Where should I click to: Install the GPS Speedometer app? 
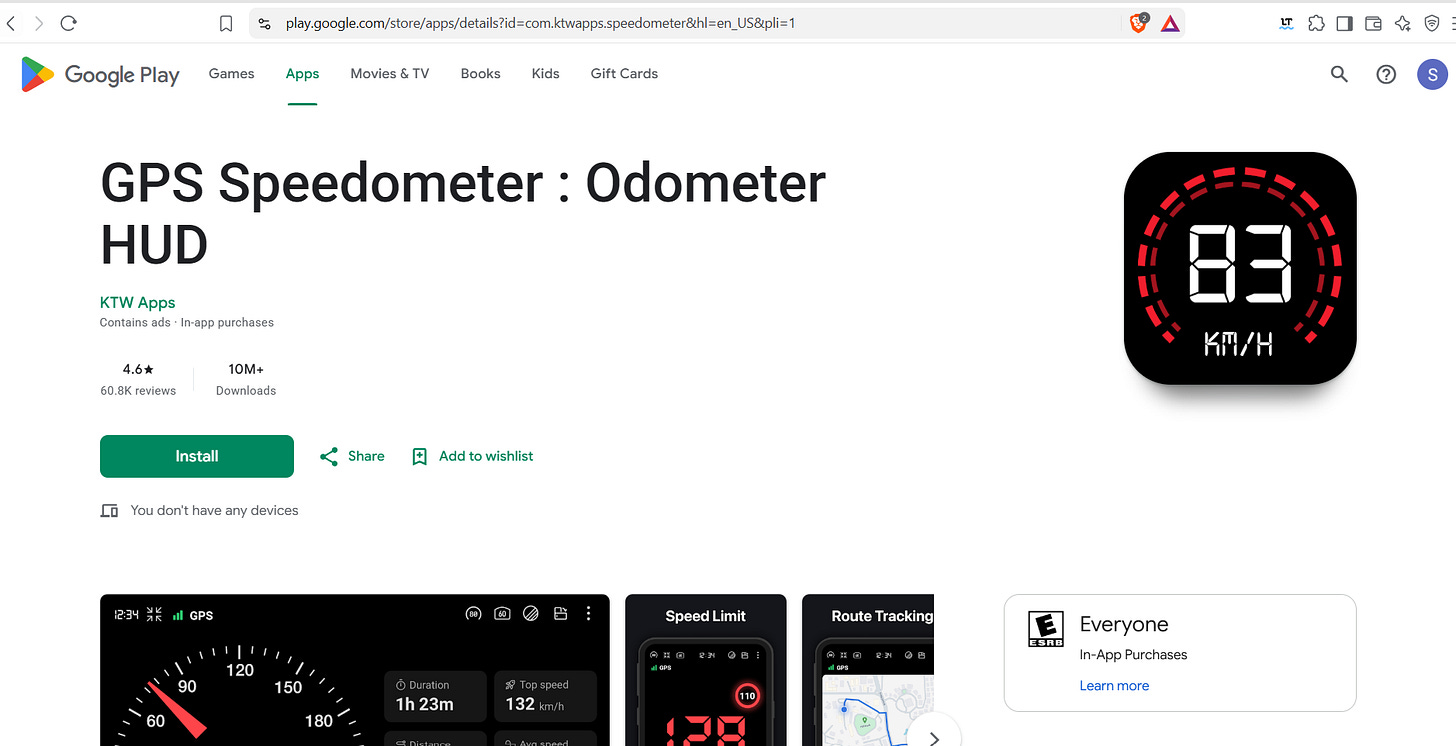pos(197,456)
